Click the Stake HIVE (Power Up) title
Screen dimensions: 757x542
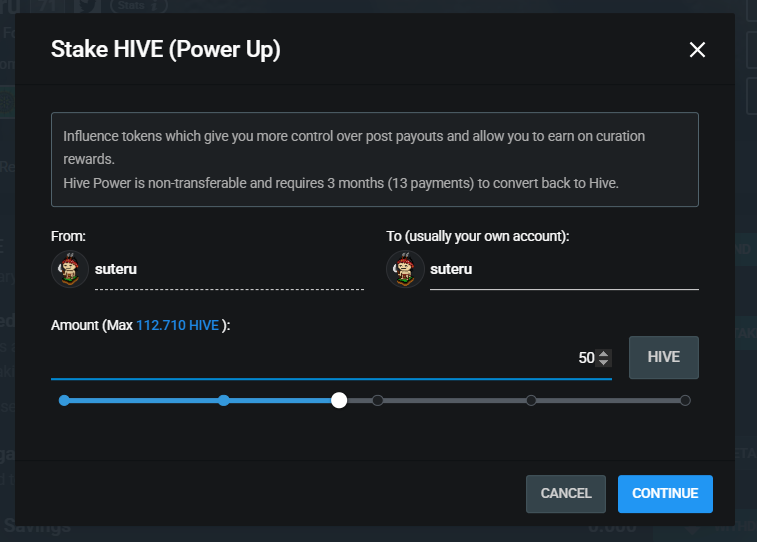point(166,49)
